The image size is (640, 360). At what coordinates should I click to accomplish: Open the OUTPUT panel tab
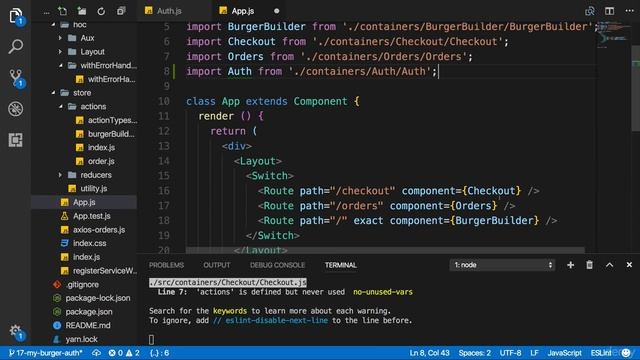point(217,265)
